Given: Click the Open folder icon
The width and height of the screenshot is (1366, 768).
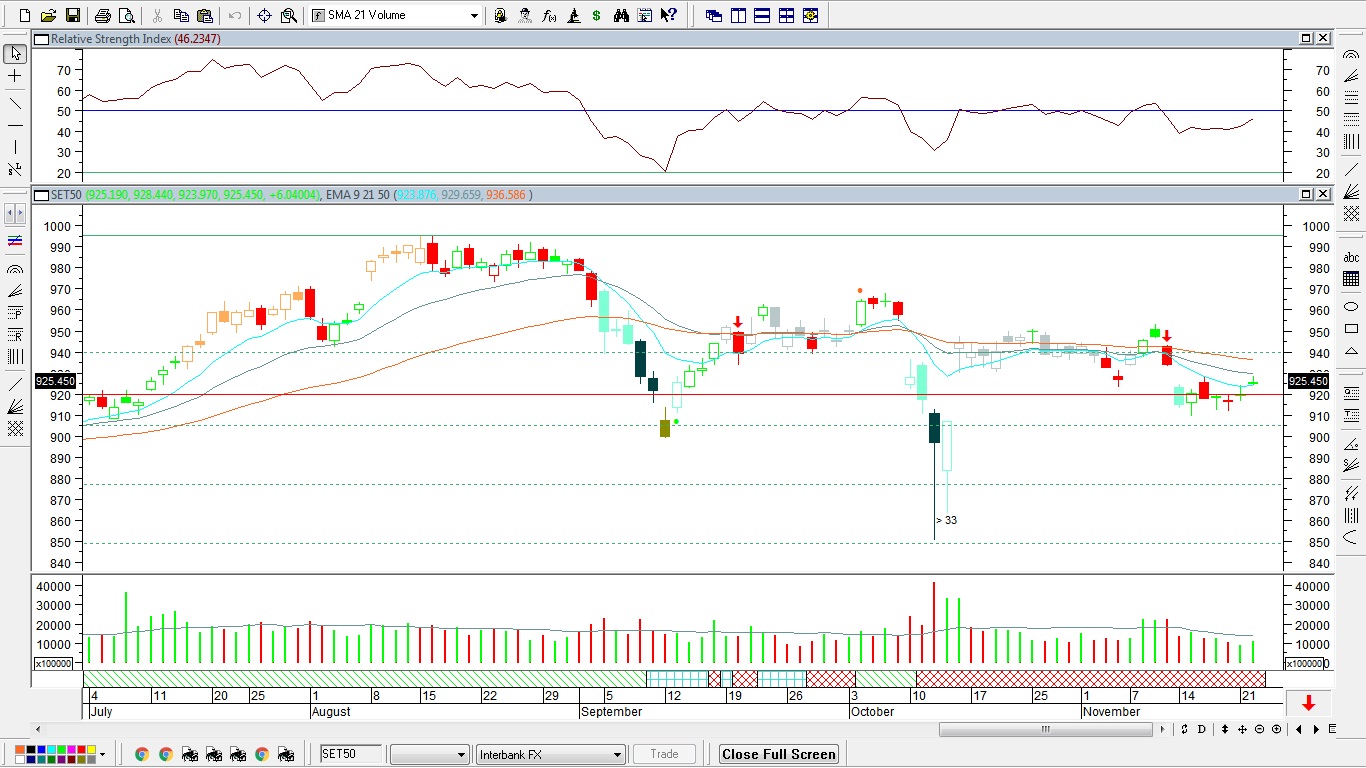Looking at the screenshot, I should click(x=48, y=15).
